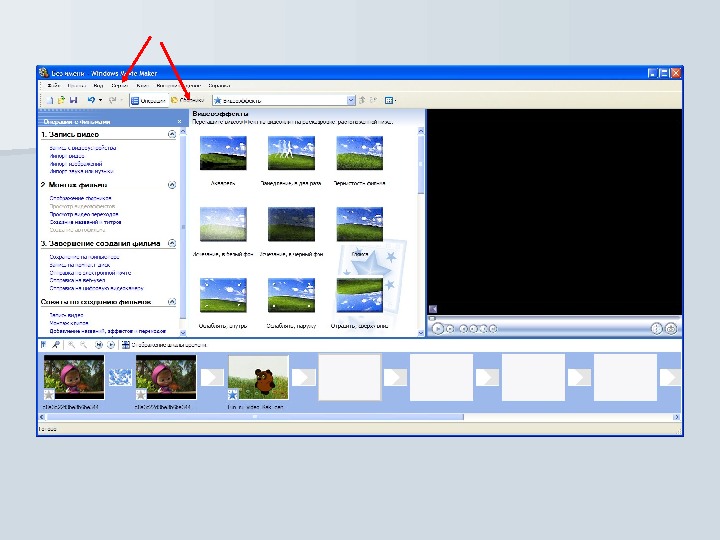Select the first Masha clip in the storyboard
720x540 pixels.
[x=74, y=377]
